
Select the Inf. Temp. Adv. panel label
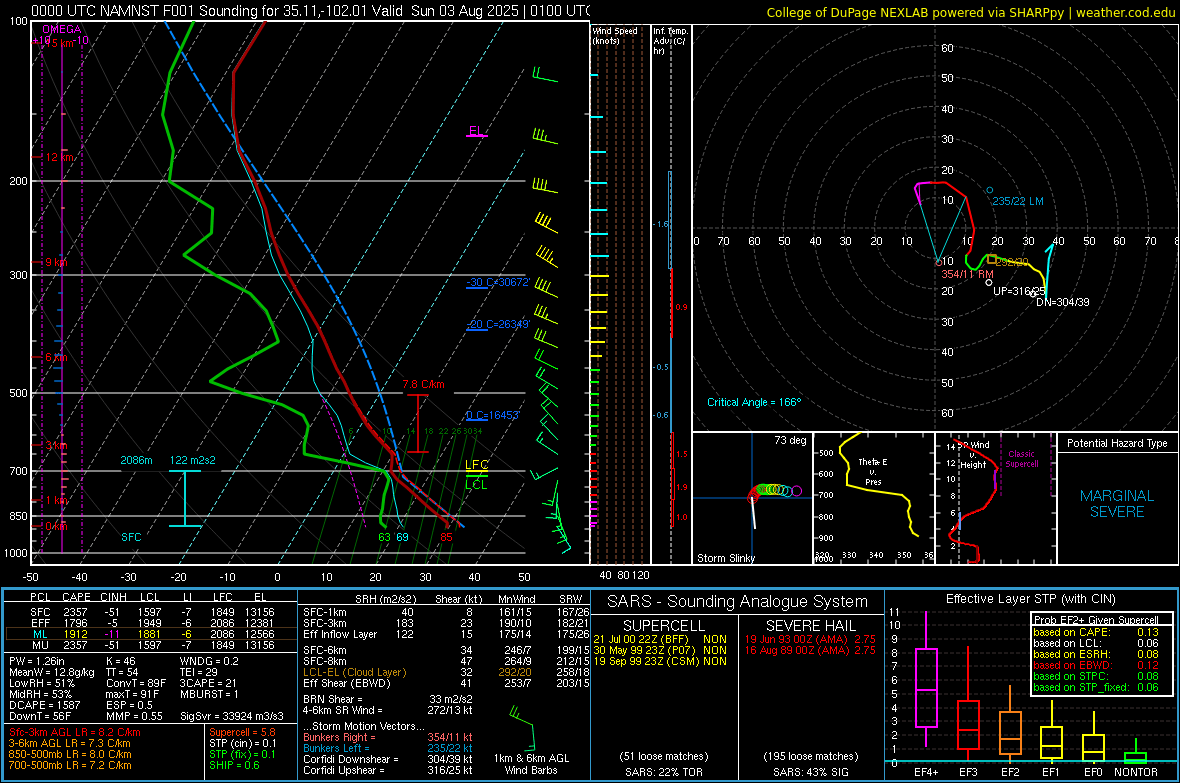670,41
